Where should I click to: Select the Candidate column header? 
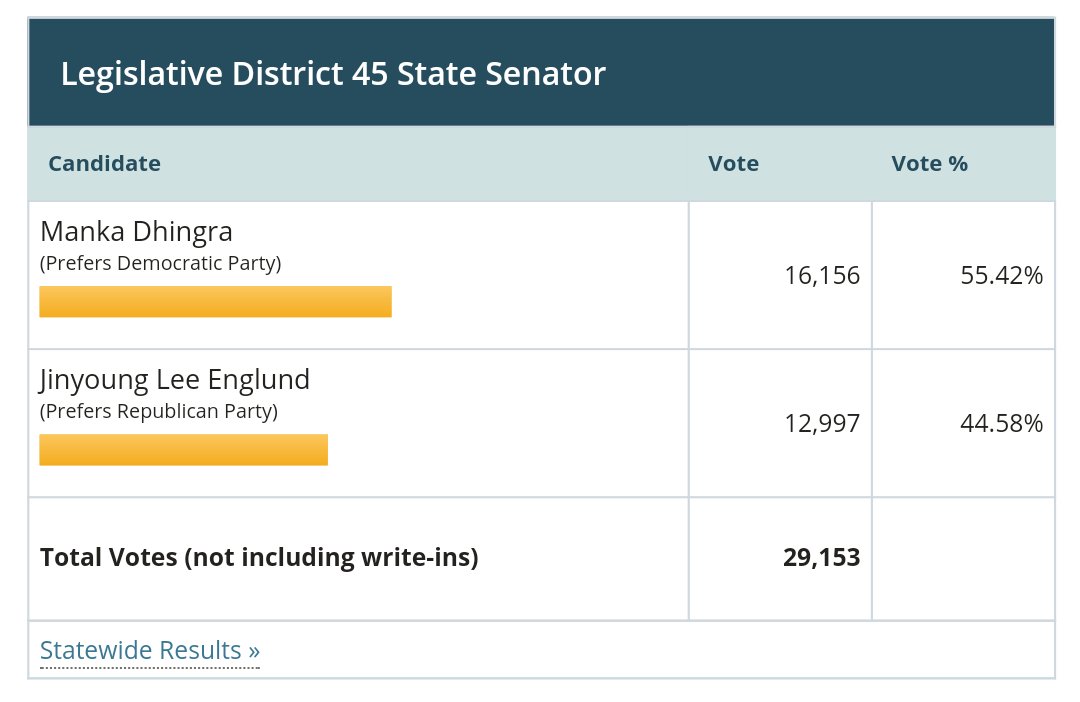coord(104,163)
